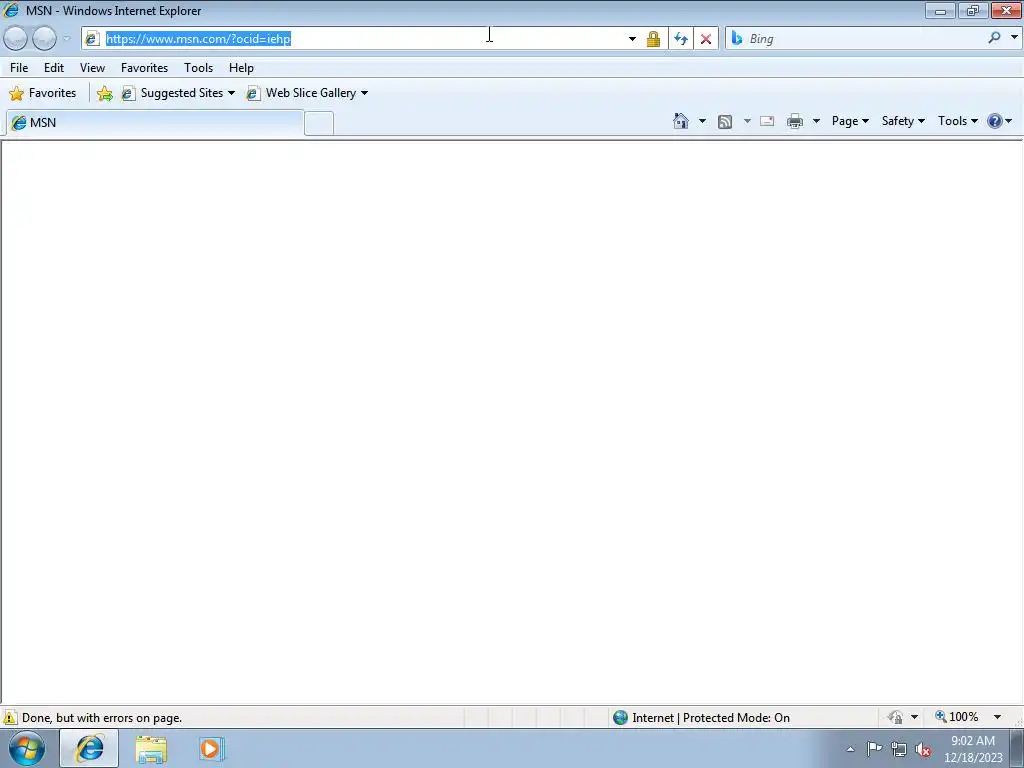Expand the zoom level dropdown arrow
The width and height of the screenshot is (1024, 768).
997,717
